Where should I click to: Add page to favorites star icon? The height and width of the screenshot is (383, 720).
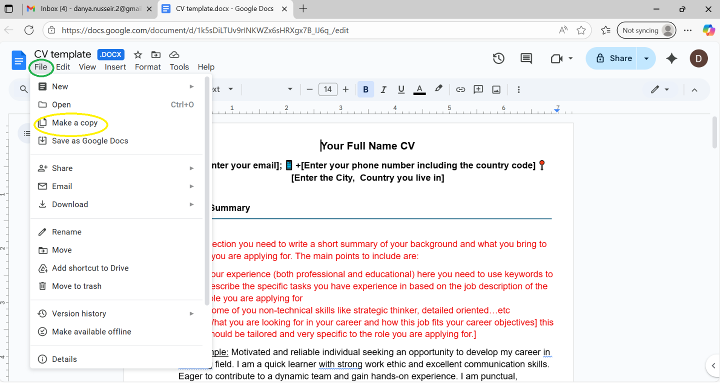581,30
